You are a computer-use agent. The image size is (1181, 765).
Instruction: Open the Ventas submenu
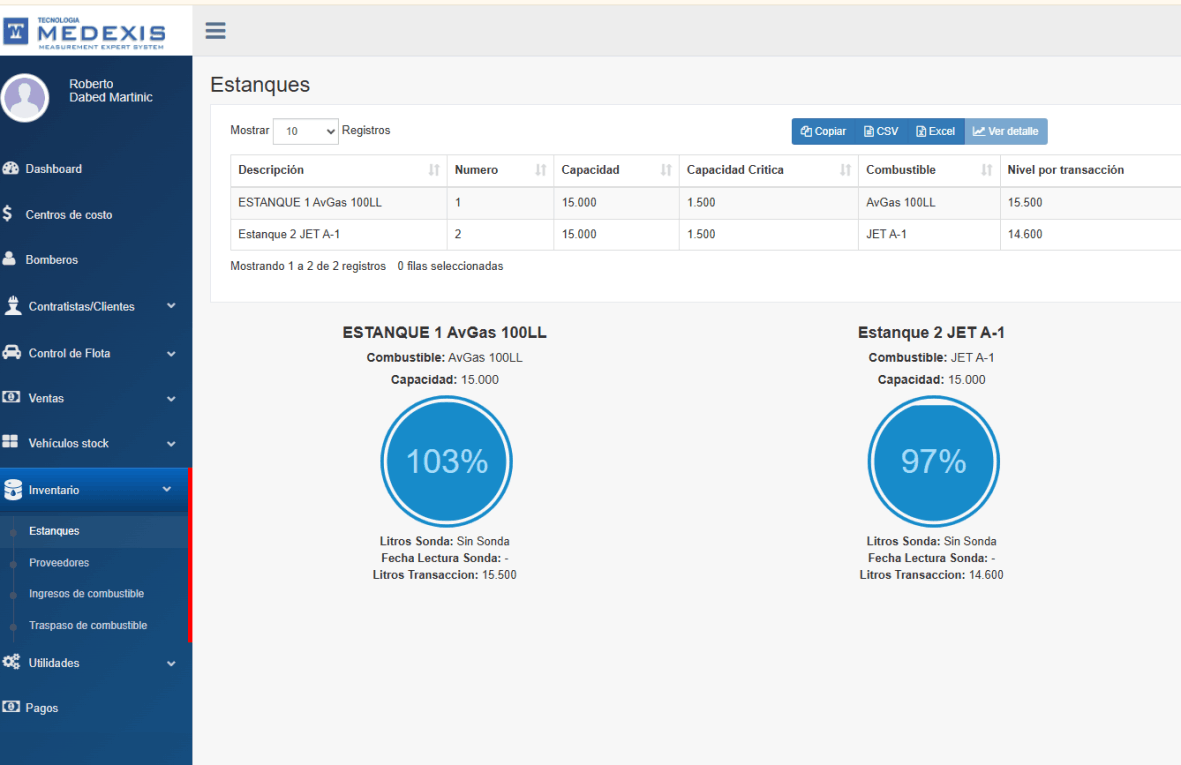click(50, 397)
